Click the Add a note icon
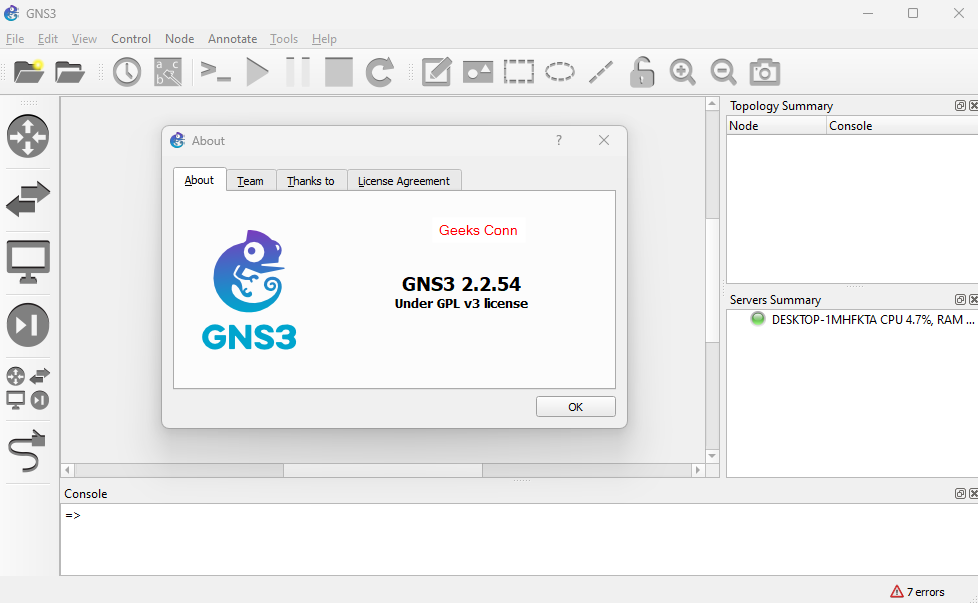This screenshot has width=978, height=603. pyautogui.click(x=436, y=72)
